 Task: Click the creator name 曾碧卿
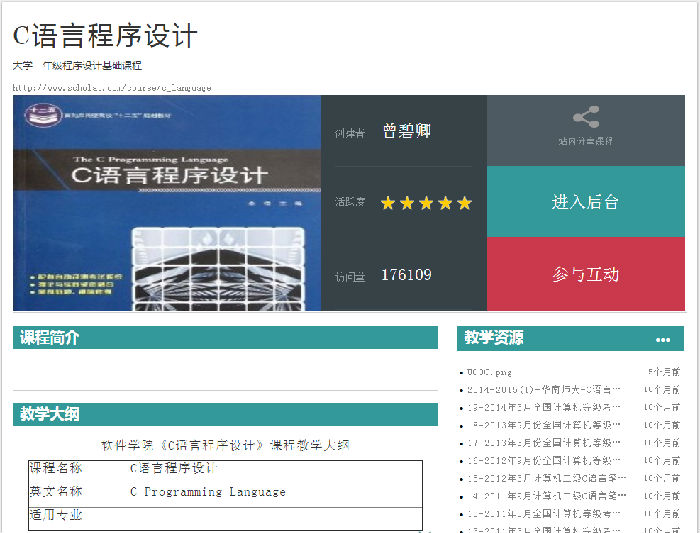coord(406,132)
